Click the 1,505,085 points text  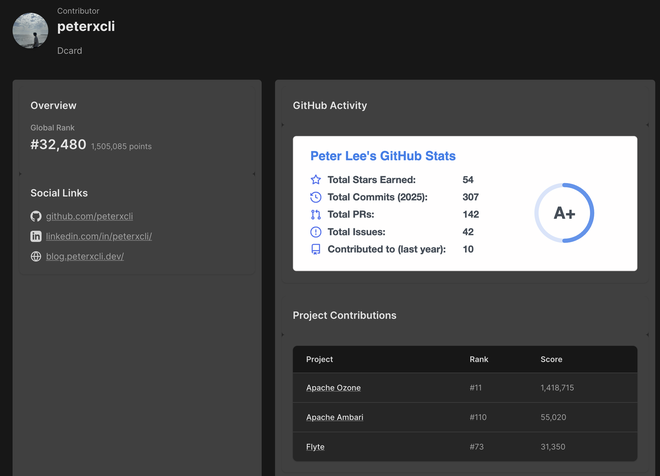tap(121, 146)
